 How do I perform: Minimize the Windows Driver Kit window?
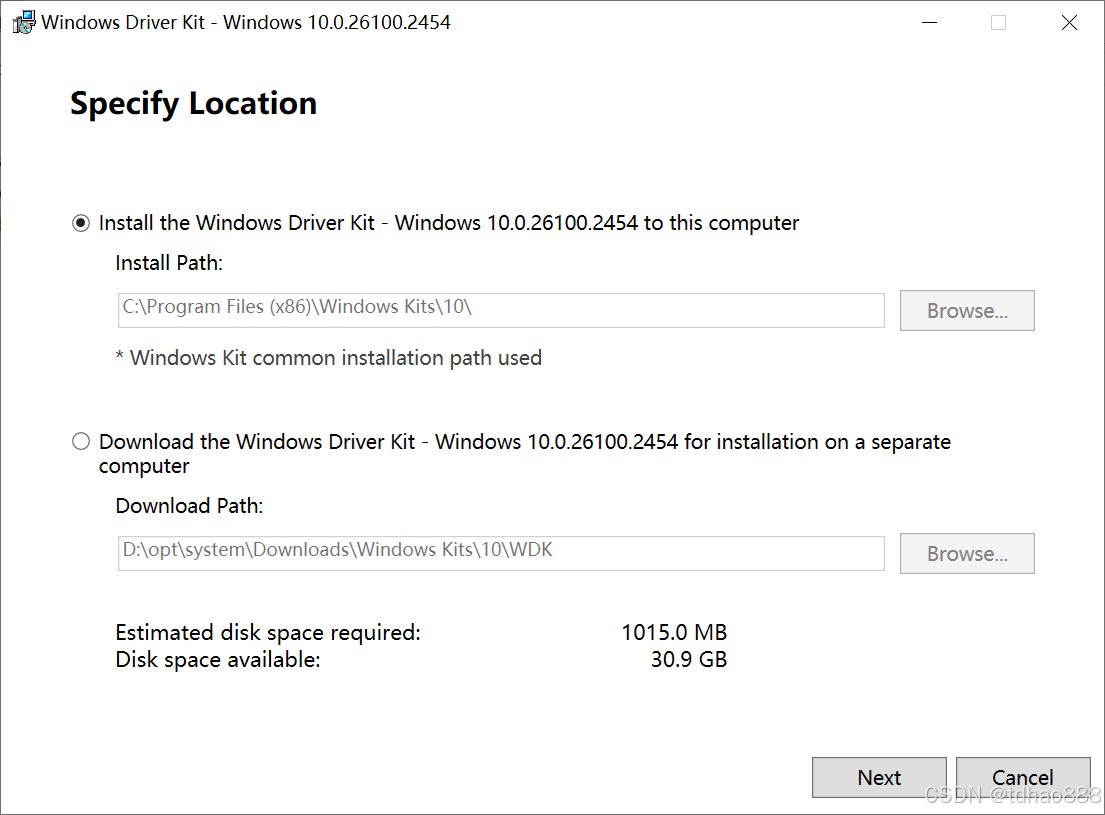tap(930, 23)
